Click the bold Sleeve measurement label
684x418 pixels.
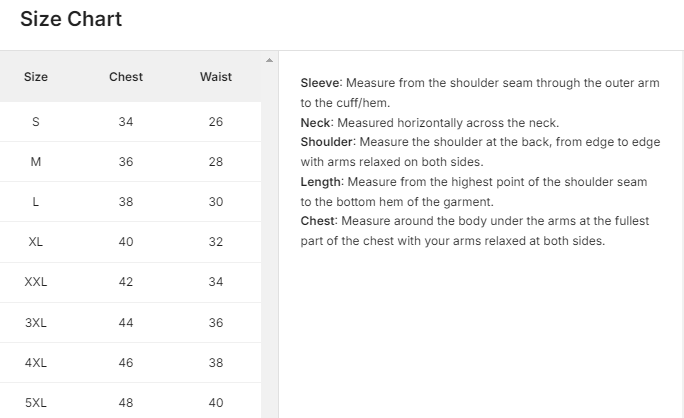tap(321, 83)
